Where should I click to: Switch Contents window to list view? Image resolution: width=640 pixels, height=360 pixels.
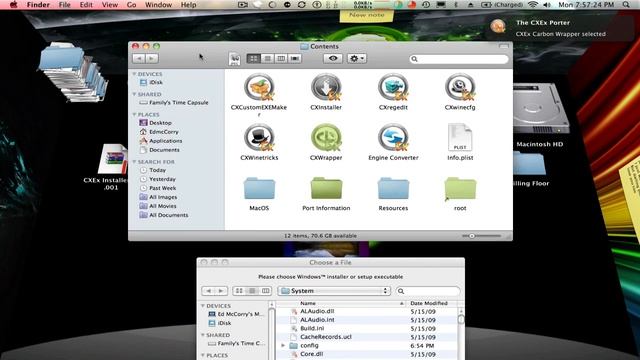267,59
